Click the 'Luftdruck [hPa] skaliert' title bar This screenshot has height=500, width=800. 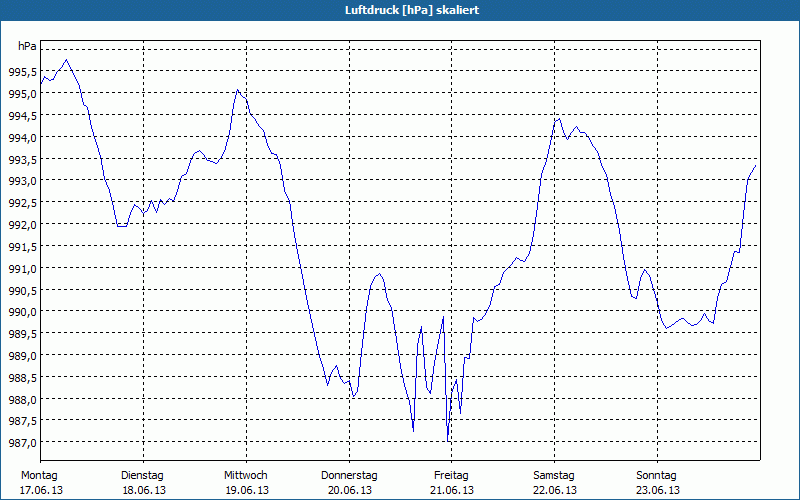click(x=400, y=10)
